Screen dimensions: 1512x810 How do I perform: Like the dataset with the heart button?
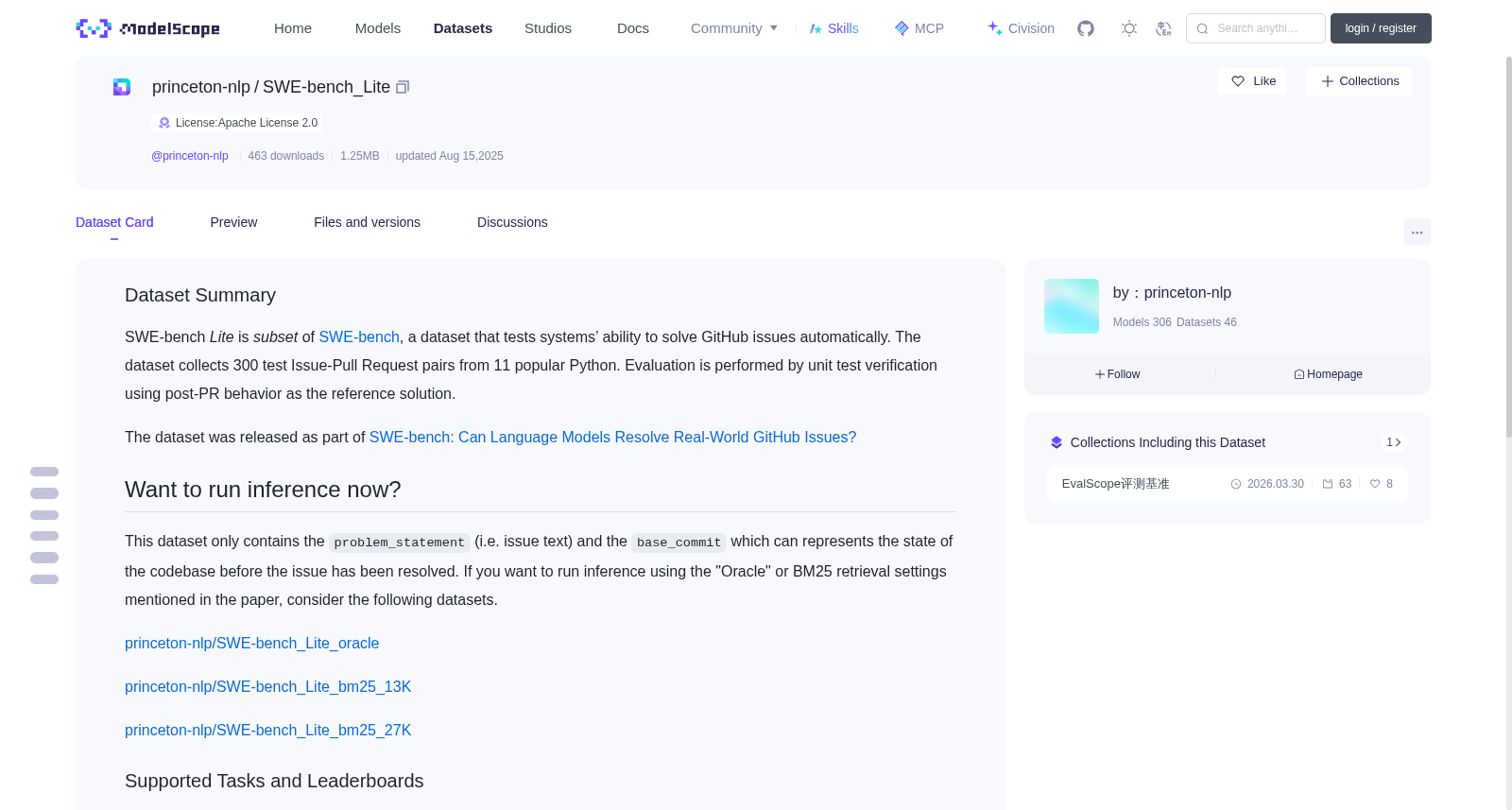click(1252, 81)
